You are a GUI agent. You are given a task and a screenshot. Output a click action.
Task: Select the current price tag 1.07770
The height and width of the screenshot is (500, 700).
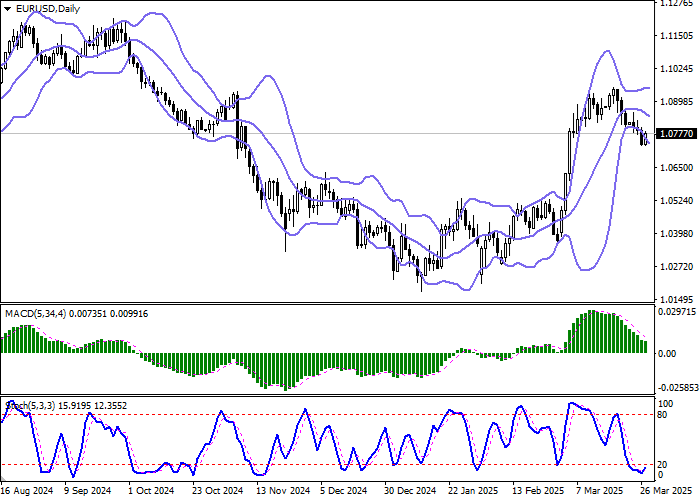pos(677,134)
